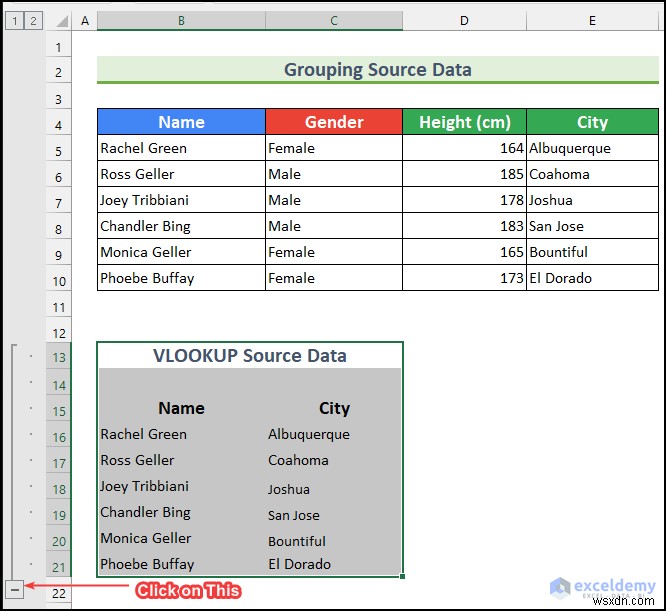The width and height of the screenshot is (666, 611).
Task: Select column D header
Action: pos(464,20)
